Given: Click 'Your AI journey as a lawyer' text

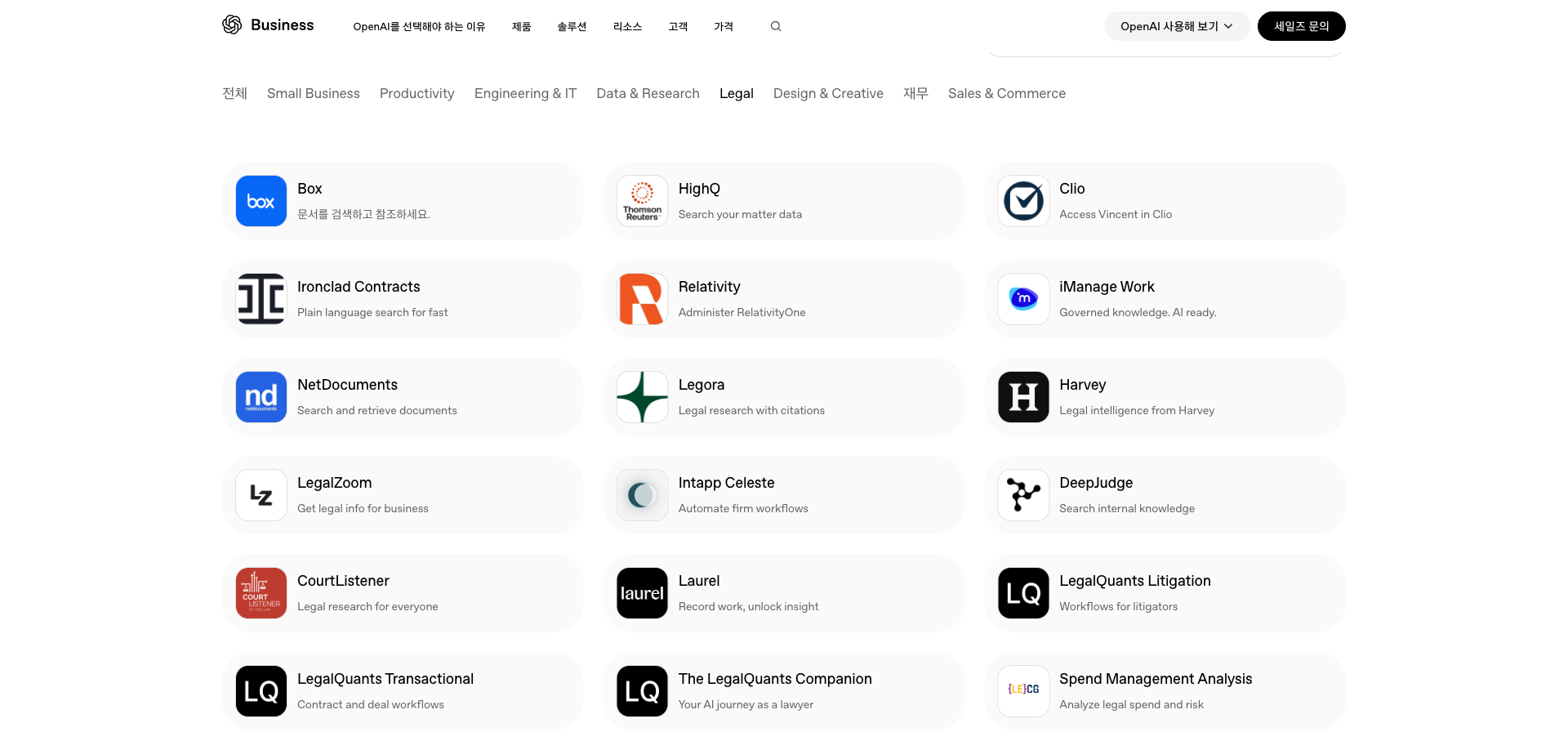Looking at the screenshot, I should (x=746, y=704).
